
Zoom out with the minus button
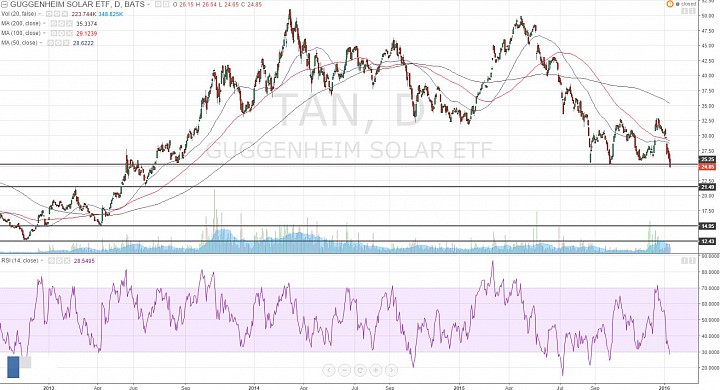tap(344, 370)
